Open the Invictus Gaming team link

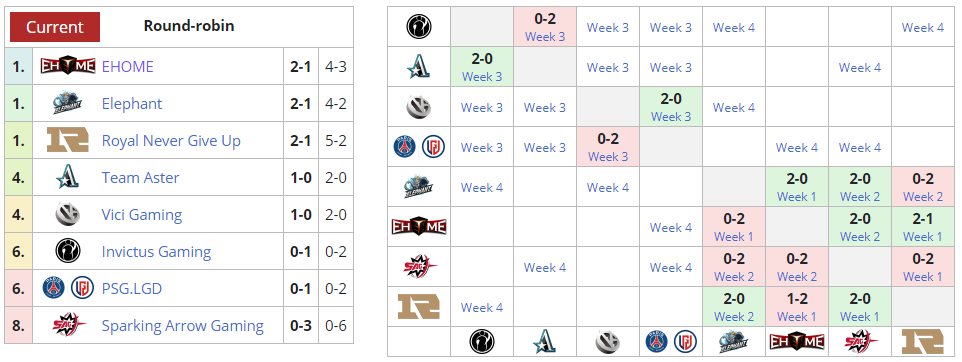tap(156, 252)
